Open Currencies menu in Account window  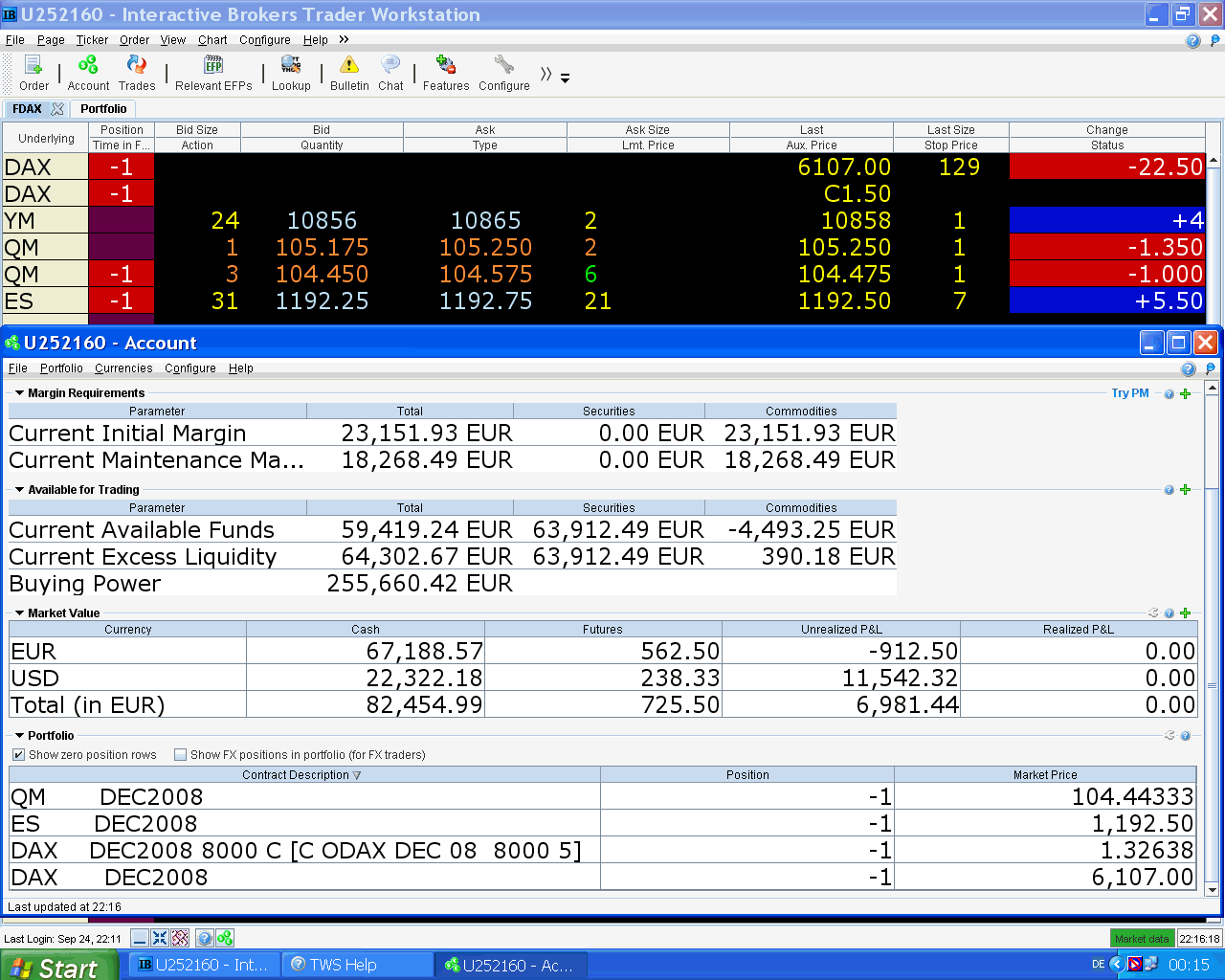(x=123, y=368)
